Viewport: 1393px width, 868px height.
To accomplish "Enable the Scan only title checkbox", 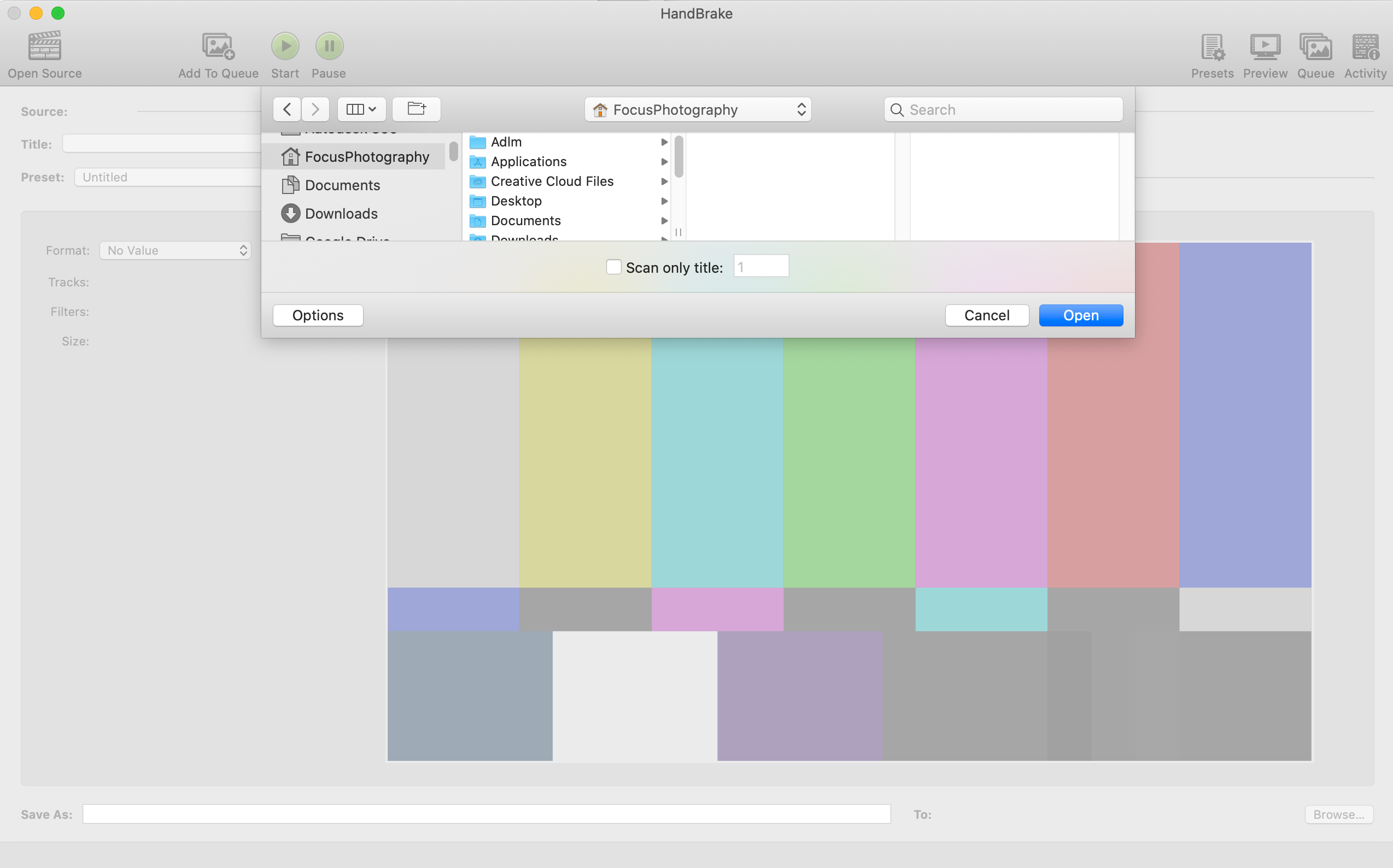I will (613, 267).
